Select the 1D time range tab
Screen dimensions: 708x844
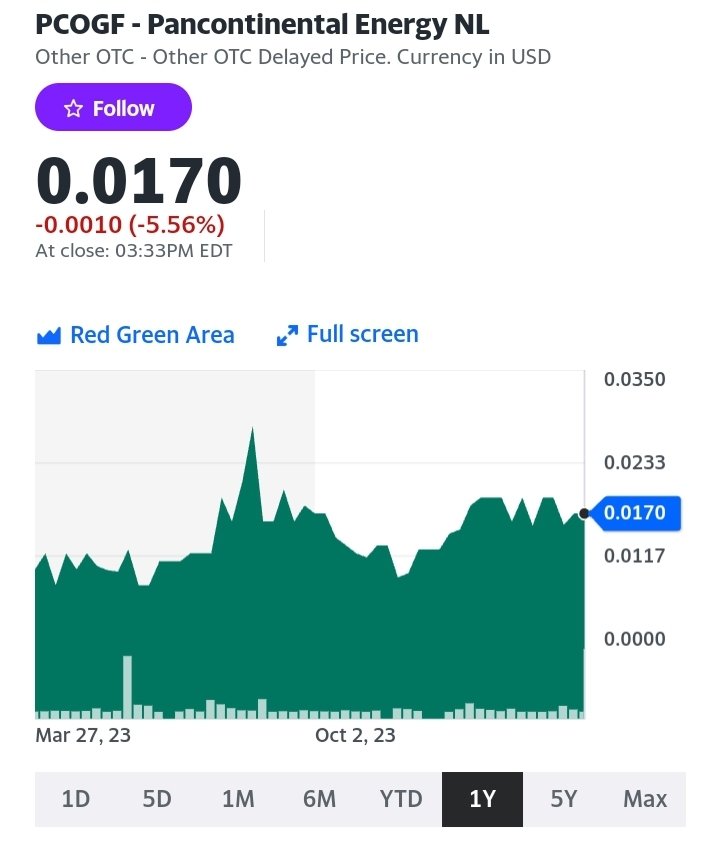tap(75, 799)
